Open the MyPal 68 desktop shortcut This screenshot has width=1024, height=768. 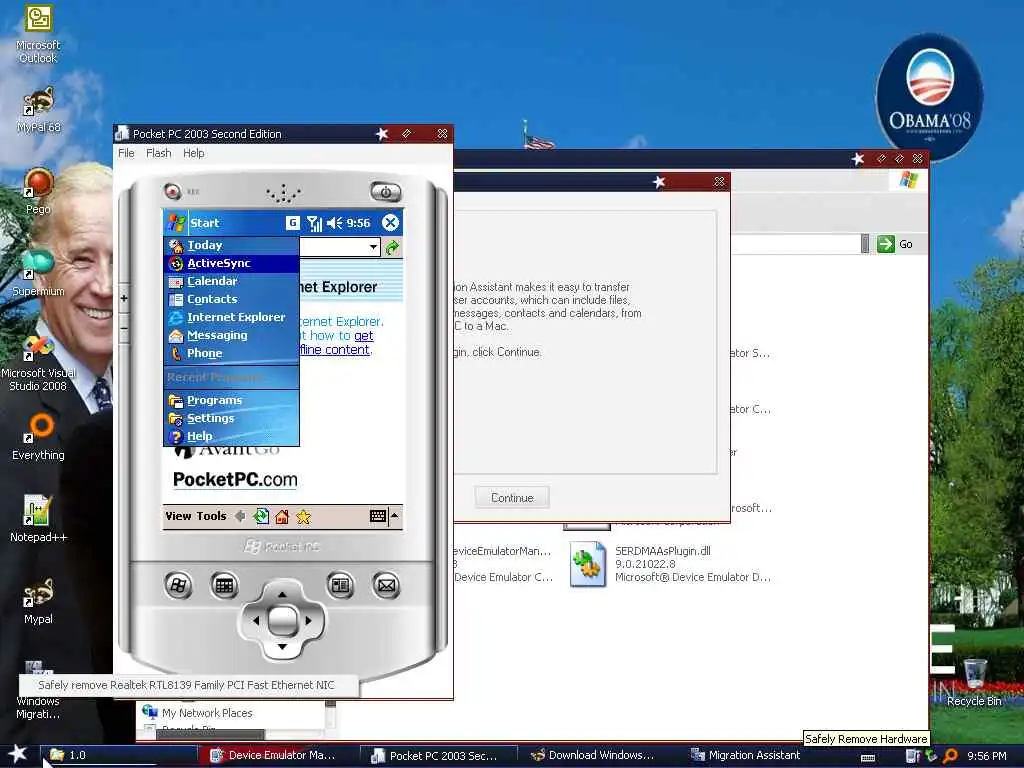[x=39, y=110]
